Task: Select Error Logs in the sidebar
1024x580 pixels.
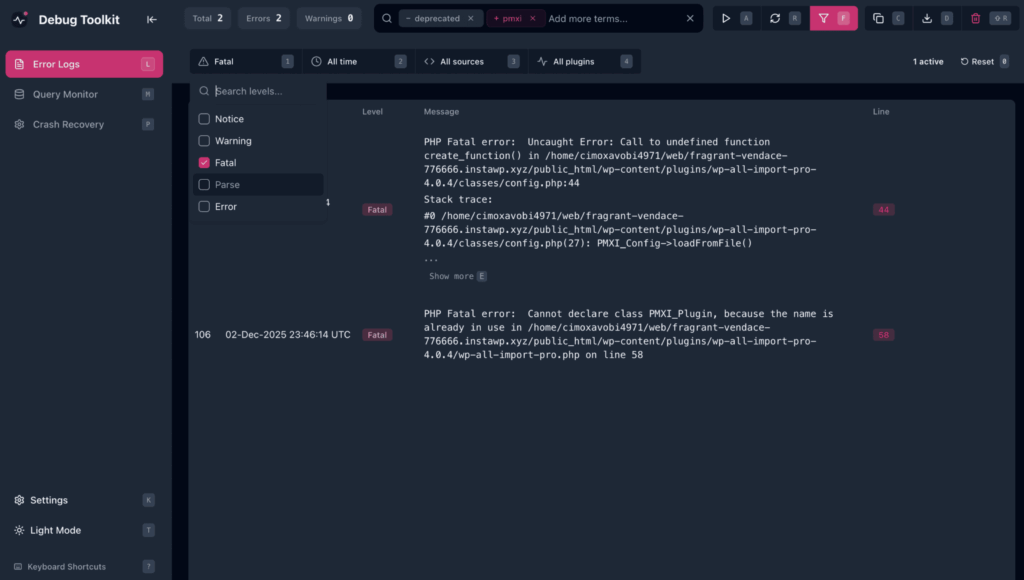Action: (60, 62)
